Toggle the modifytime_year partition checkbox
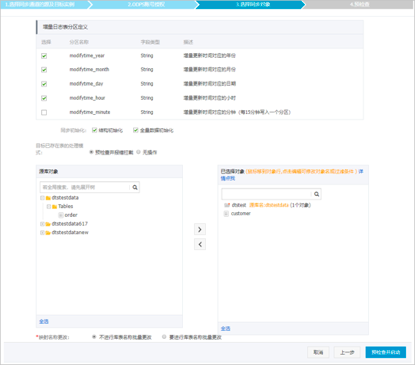Viewport: 415px width, 365px height. 44,56
